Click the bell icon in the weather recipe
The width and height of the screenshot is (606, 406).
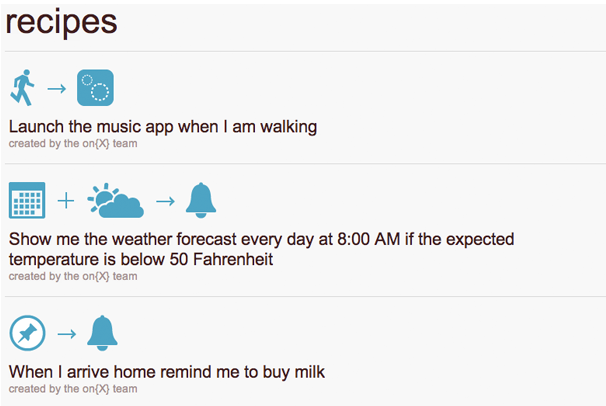[201, 200]
